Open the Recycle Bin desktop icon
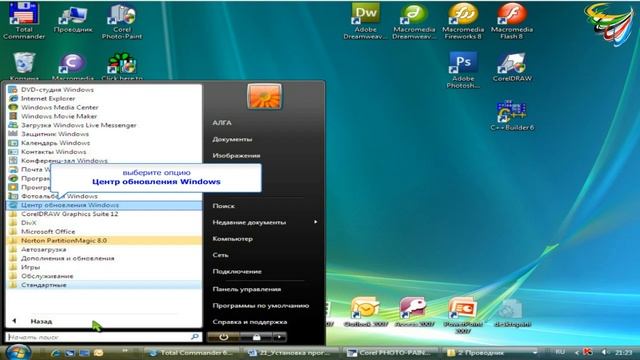Viewport: 640px width, 360px height. coord(24,66)
